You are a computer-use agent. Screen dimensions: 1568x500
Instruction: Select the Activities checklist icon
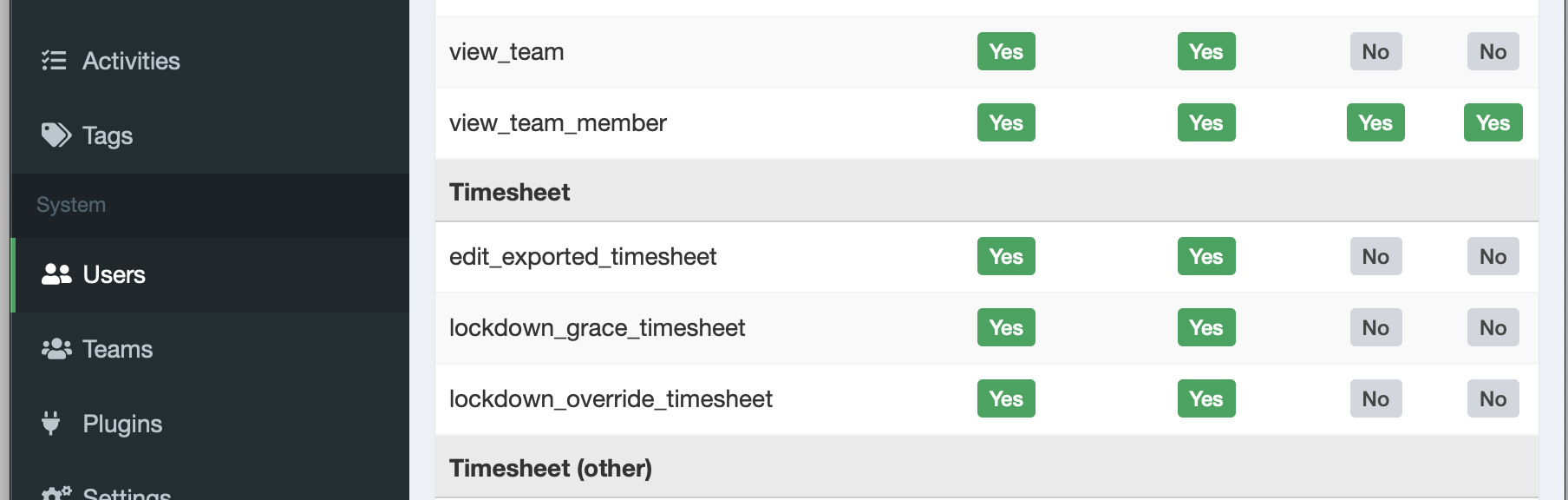pos(54,61)
